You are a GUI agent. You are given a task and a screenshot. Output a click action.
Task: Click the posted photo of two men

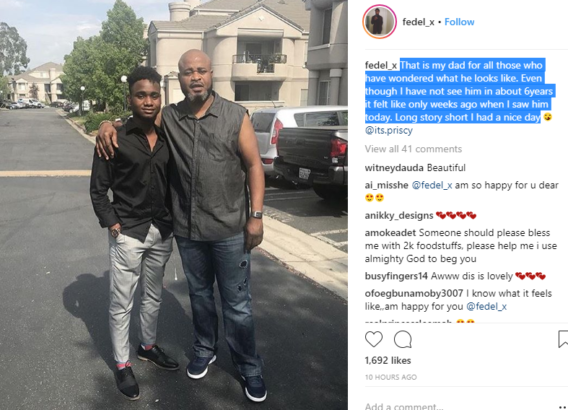[174, 205]
